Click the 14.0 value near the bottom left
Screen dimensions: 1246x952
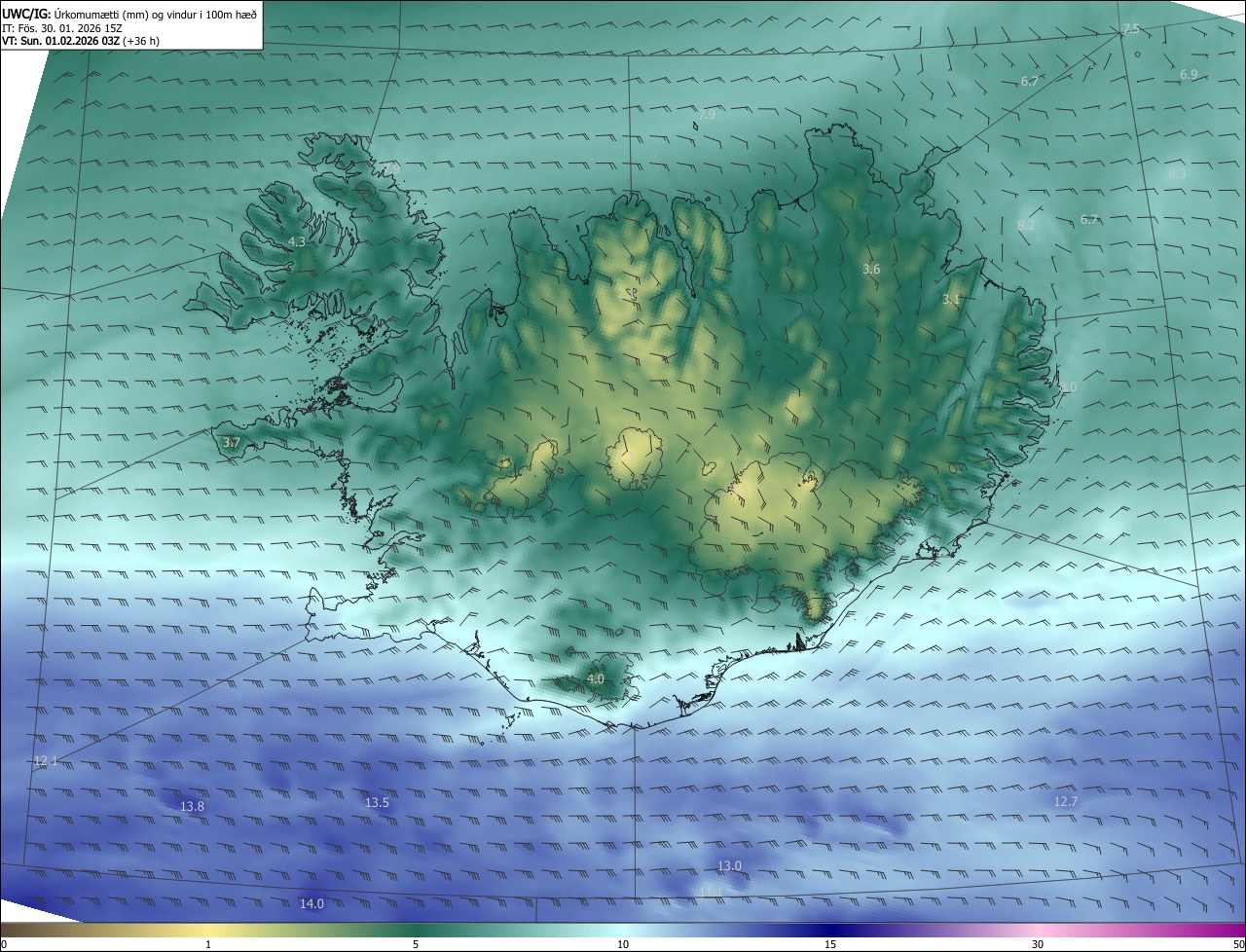(x=311, y=903)
